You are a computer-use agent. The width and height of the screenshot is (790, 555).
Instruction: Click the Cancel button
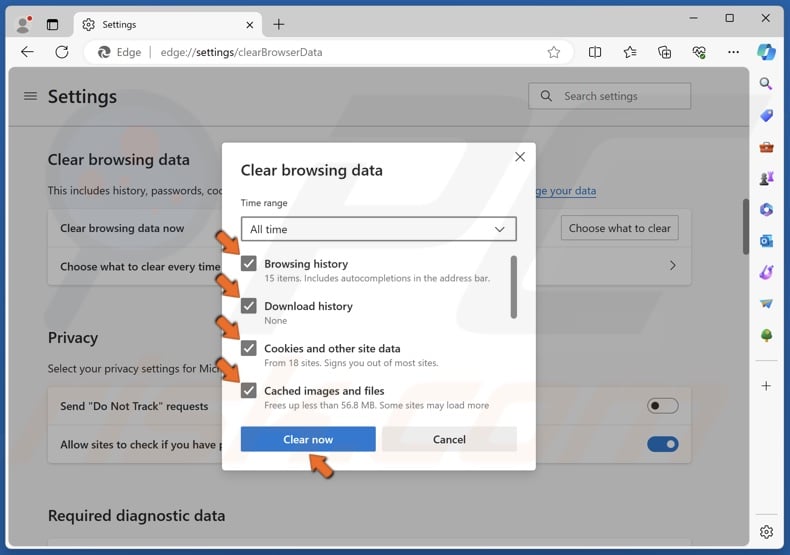pyautogui.click(x=449, y=439)
